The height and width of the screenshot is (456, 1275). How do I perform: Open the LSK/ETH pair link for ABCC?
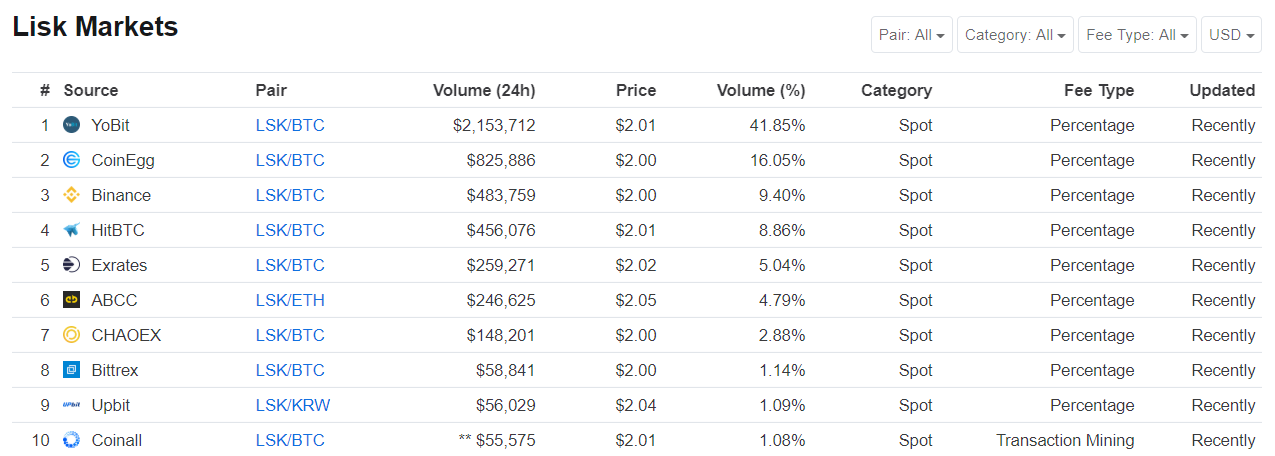(290, 300)
